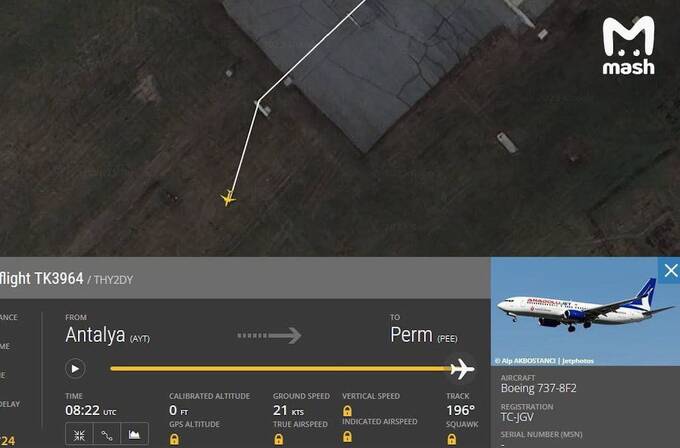Click the Indicated Airspeed lock icon
680x448 pixels.
tap(347, 436)
